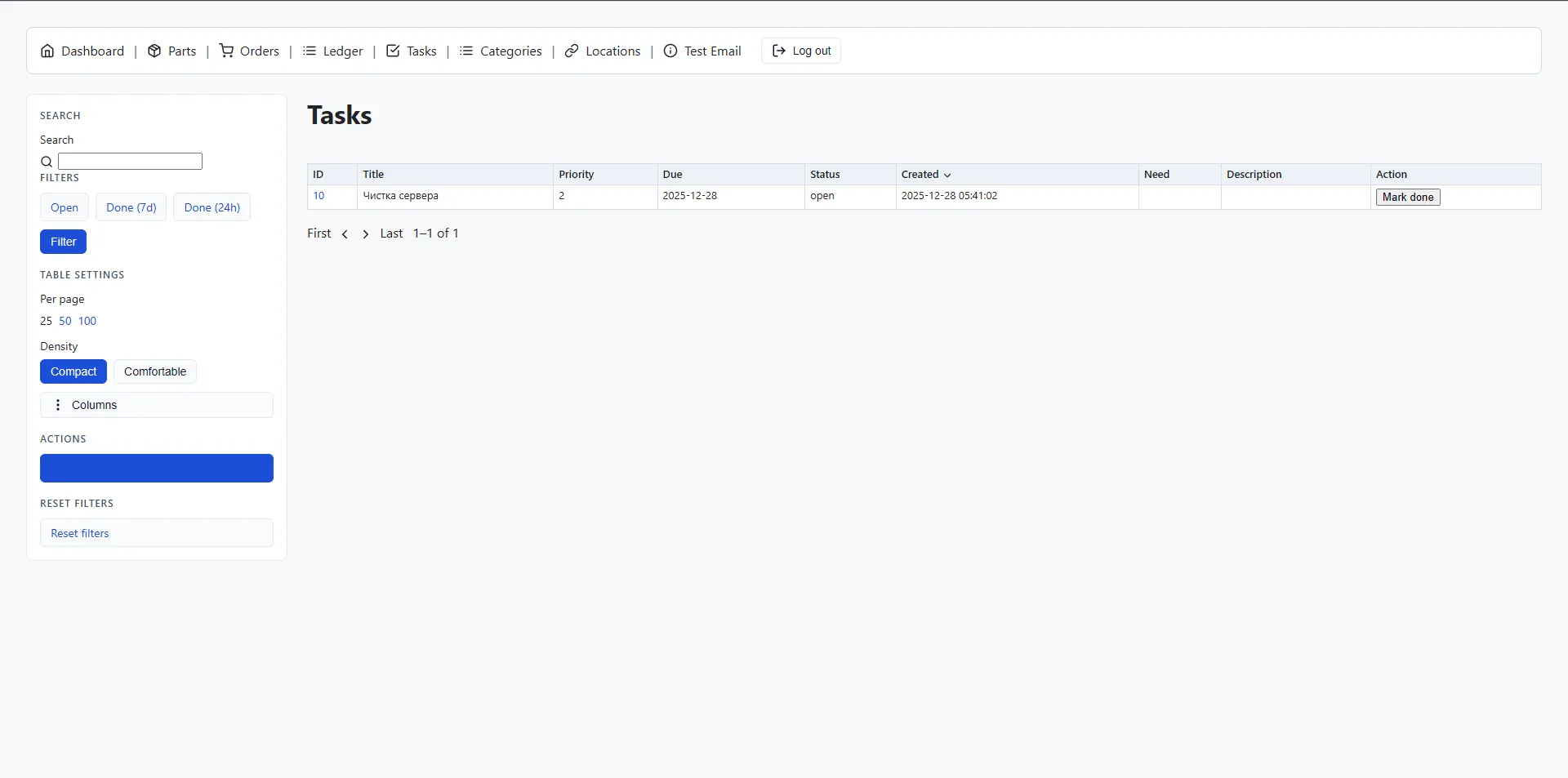Screen dimensions: 1568x778
Task: Click the Dashboard home icon
Action: point(47,51)
